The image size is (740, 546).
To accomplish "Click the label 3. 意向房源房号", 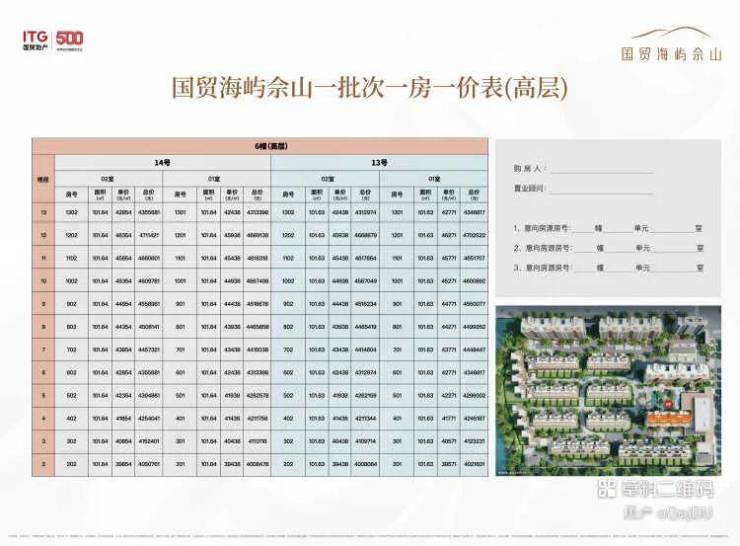I will point(542,268).
